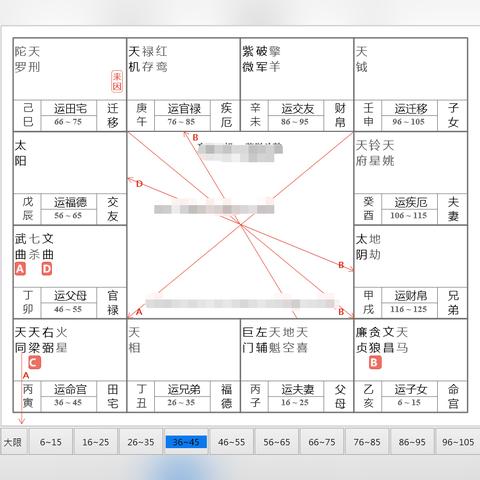480x480 pixels.
Task: Click the 116 ~ 125 range in 甲戌 palace
Action: click(409, 309)
